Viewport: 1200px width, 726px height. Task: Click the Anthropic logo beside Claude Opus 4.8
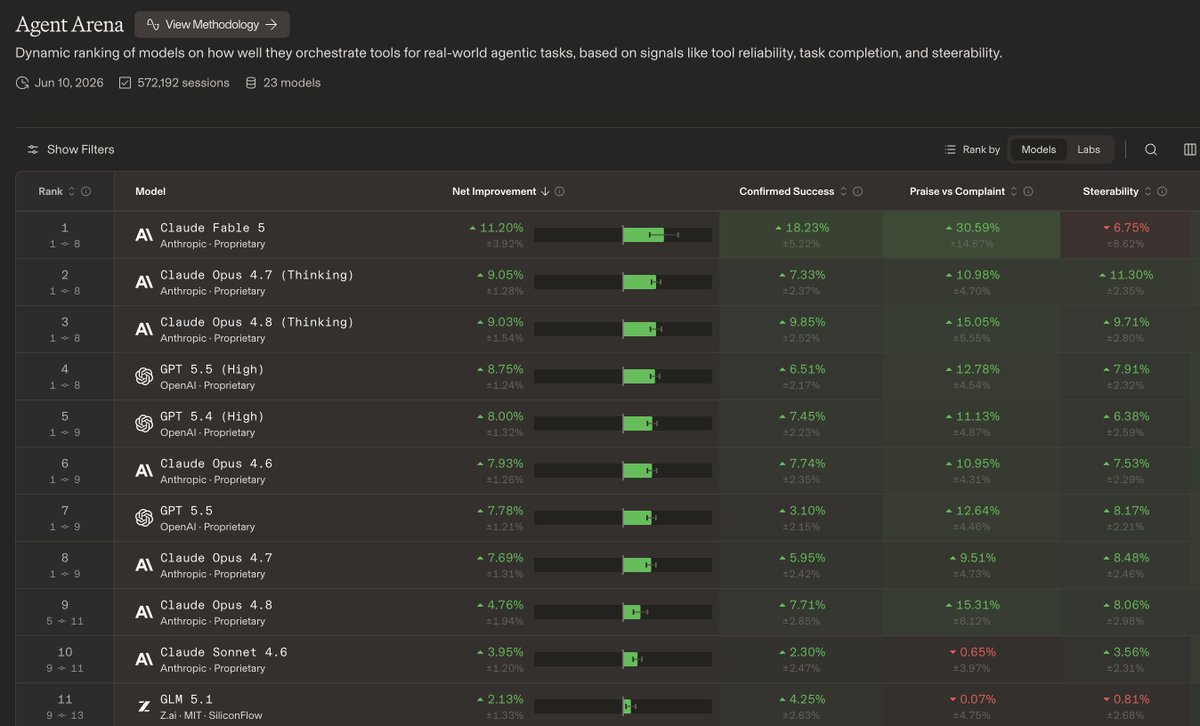pyautogui.click(x=144, y=612)
